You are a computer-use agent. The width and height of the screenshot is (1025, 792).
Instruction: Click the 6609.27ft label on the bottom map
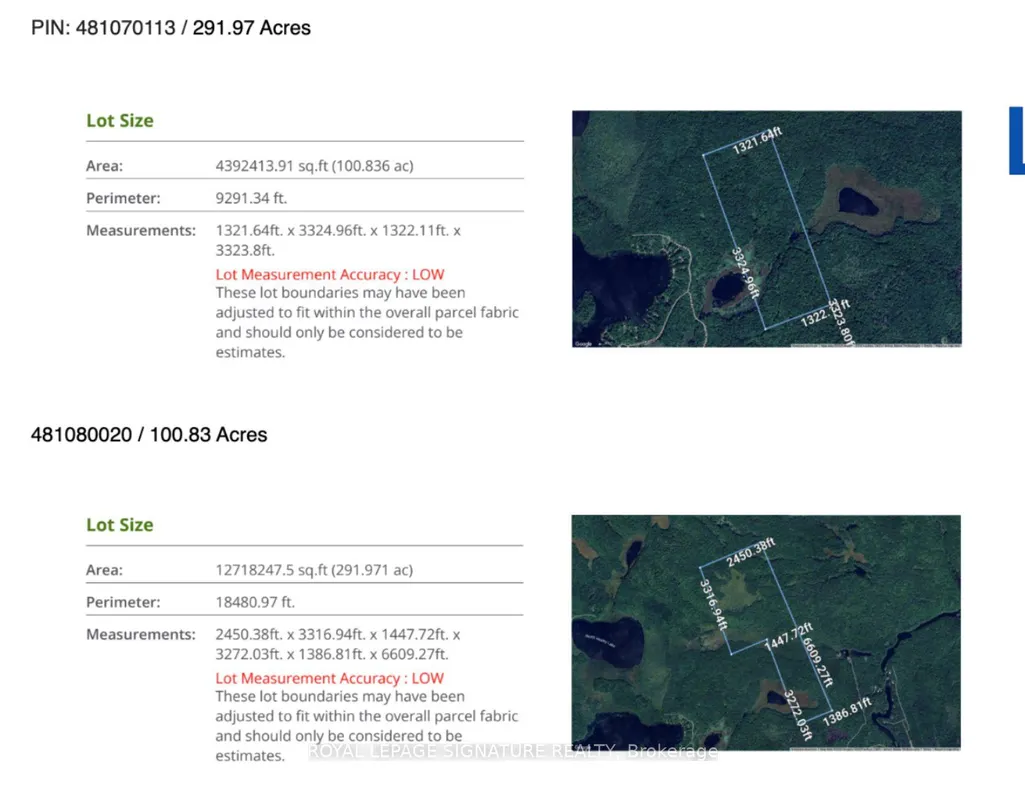[x=817, y=662]
